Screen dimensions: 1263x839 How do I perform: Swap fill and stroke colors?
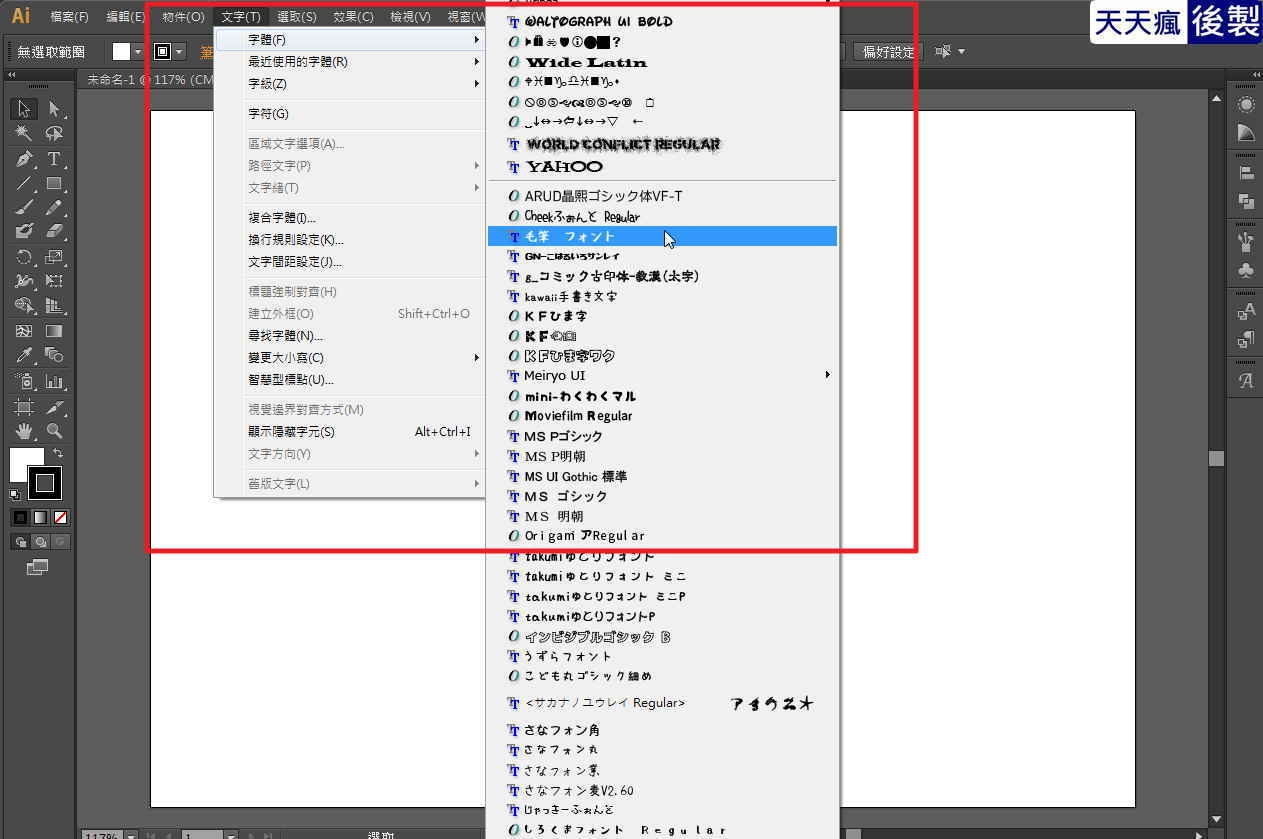(x=58, y=454)
